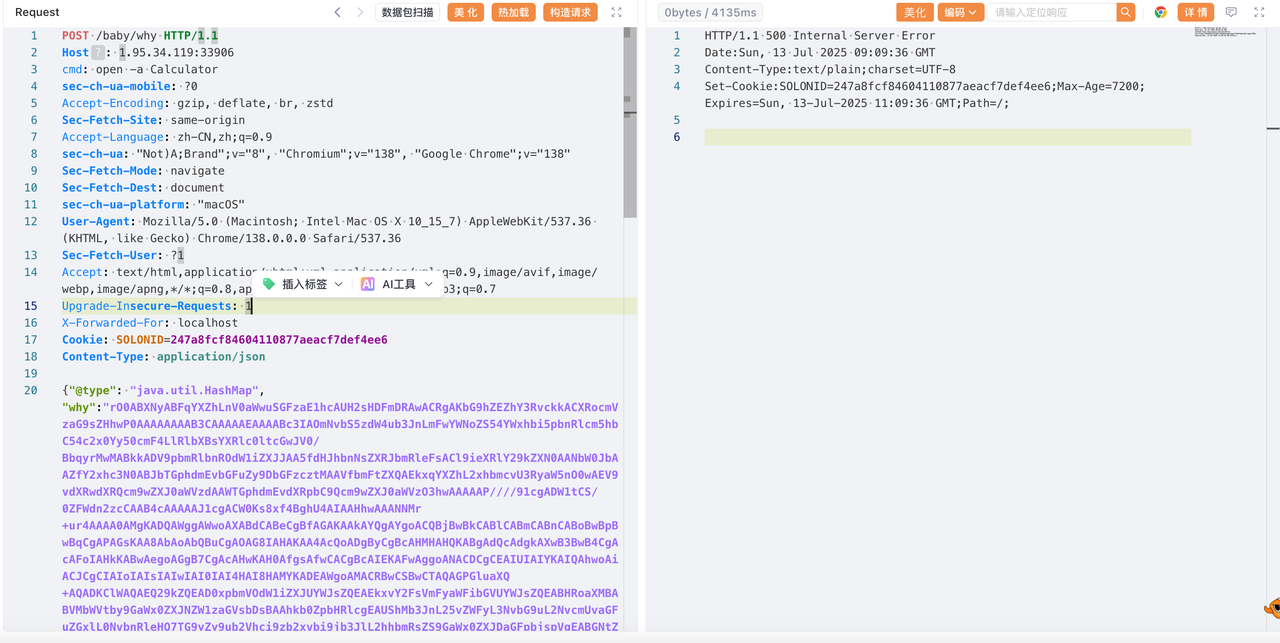Click the green tag icon for 插入标签

(x=269, y=284)
